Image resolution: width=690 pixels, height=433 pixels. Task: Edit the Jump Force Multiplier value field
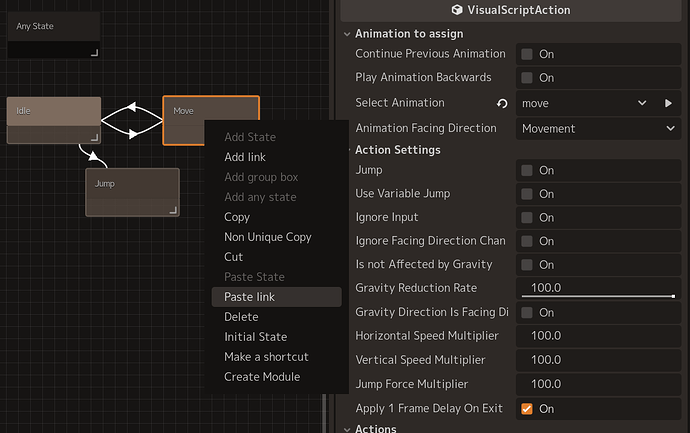click(x=598, y=385)
